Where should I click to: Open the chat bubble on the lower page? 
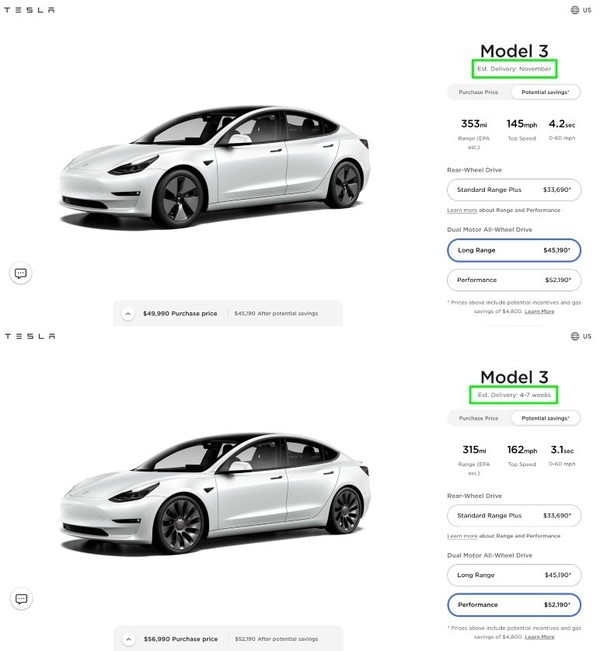pyautogui.click(x=21, y=599)
